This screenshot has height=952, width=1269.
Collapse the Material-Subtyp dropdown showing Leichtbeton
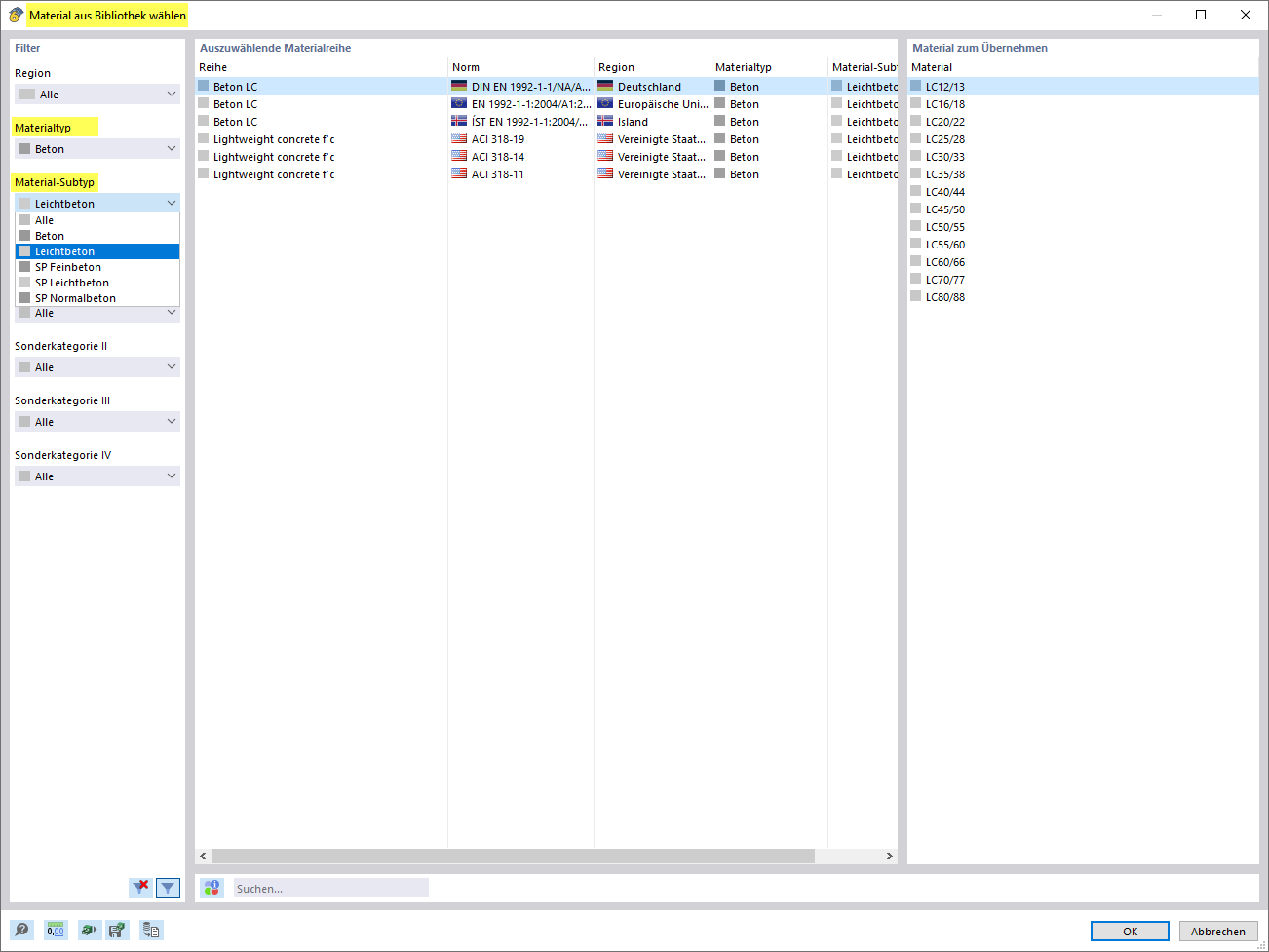pyautogui.click(x=97, y=204)
